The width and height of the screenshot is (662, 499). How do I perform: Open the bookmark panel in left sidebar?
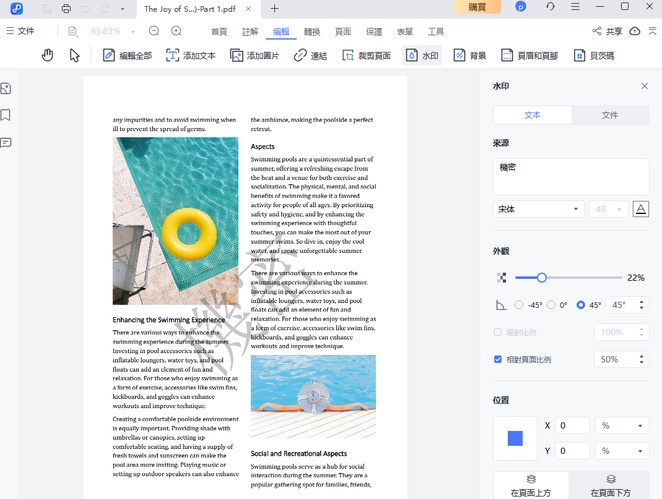coord(6,116)
